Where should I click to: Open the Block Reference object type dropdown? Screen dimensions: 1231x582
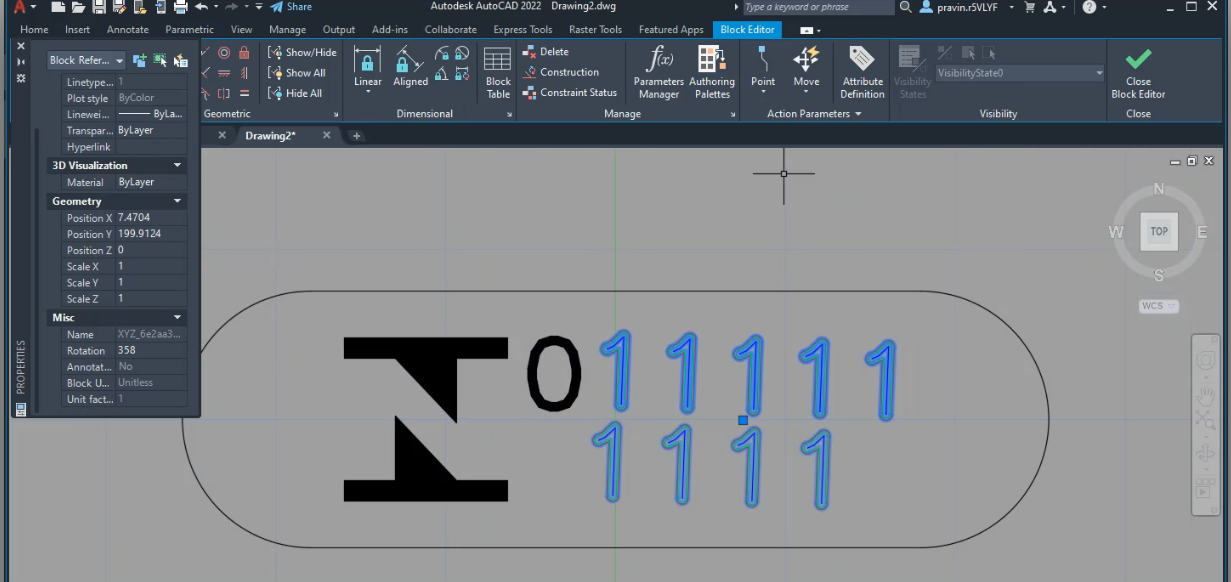tap(86, 61)
